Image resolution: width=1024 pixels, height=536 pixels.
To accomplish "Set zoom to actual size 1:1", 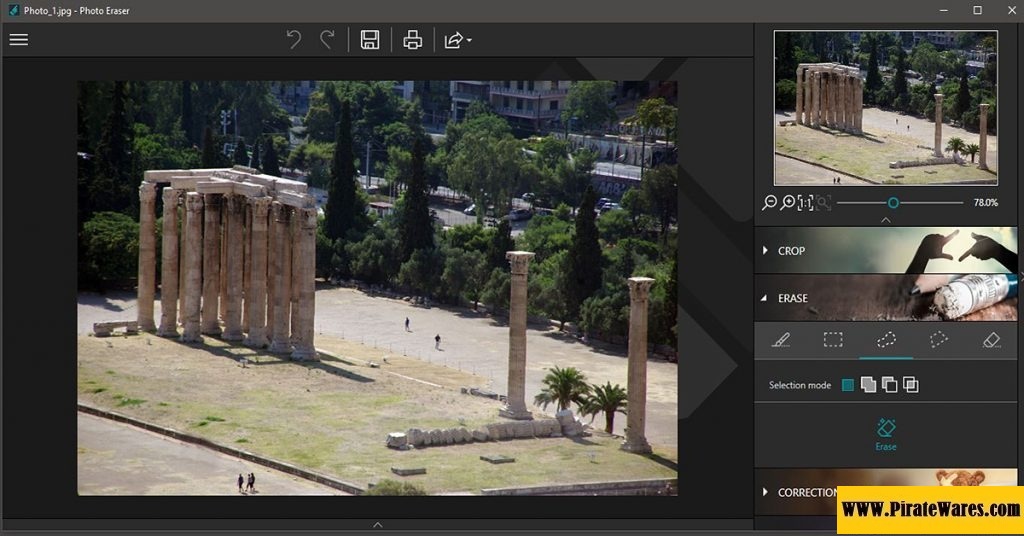I will tap(805, 202).
